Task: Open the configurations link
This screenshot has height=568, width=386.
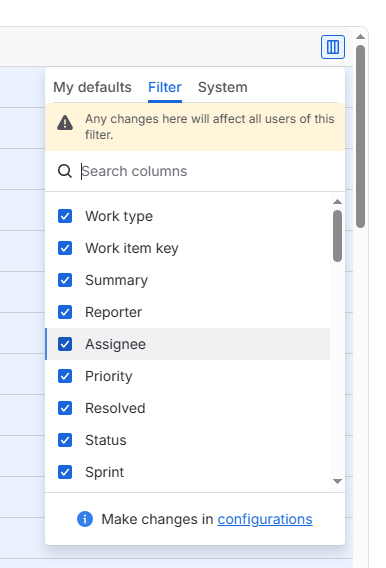Action: (x=265, y=519)
